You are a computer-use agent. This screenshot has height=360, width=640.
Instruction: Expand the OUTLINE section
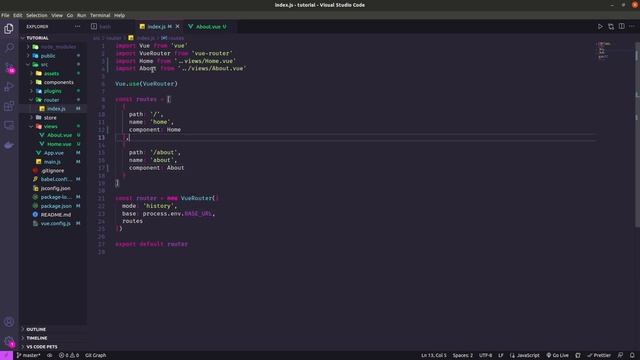tap(53, 329)
